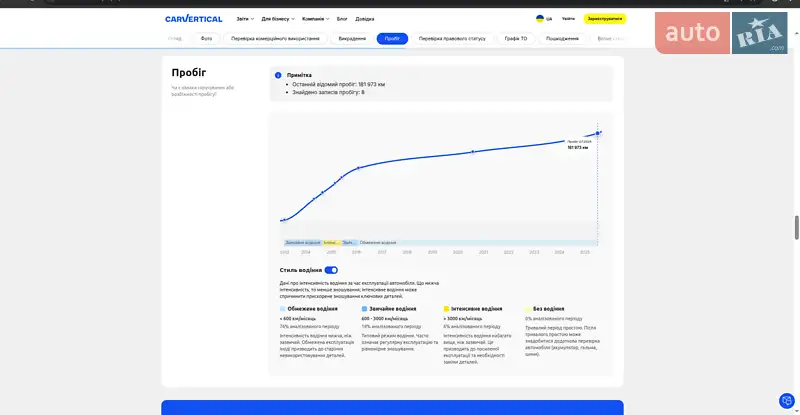Open the Блог page
This screenshot has height=415, width=800.
tap(342, 18)
